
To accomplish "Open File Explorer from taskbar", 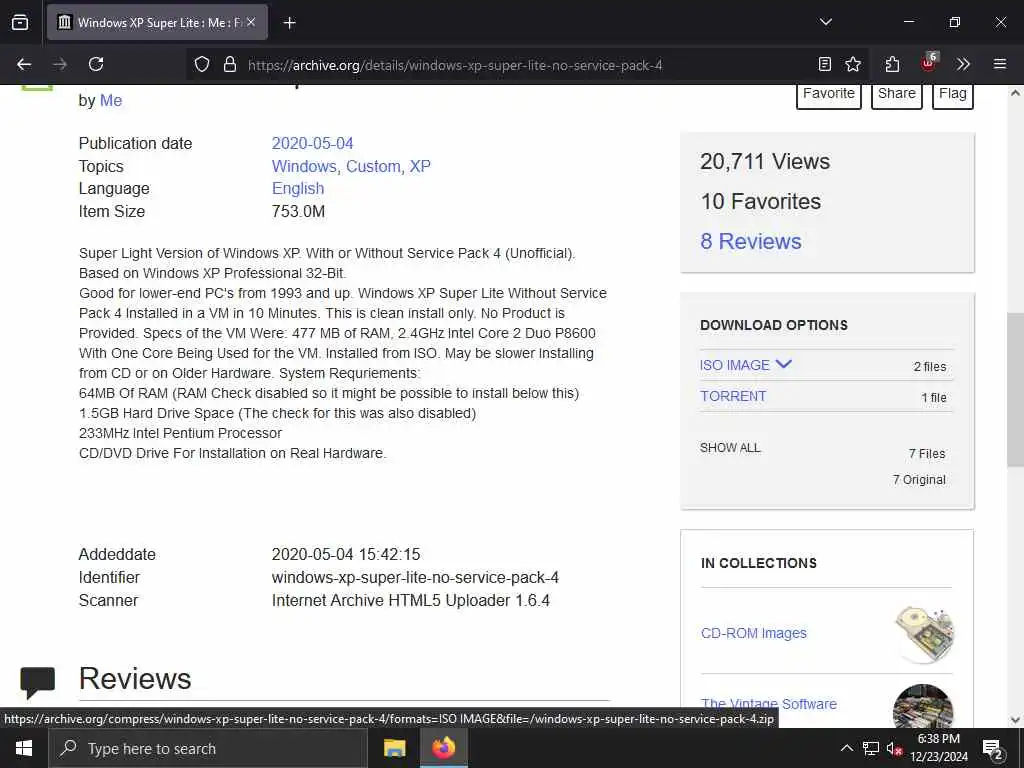I will coord(394,748).
